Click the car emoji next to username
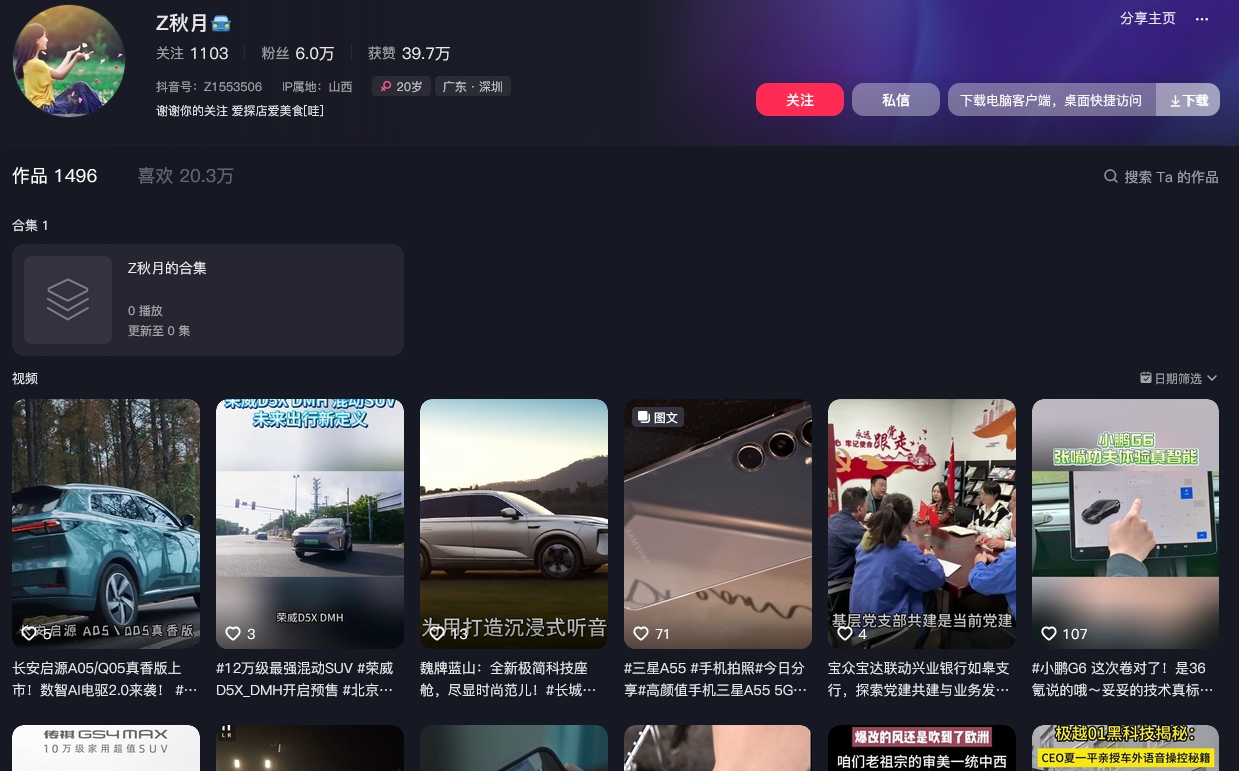Screen dimensions: 1239x771 221,23
